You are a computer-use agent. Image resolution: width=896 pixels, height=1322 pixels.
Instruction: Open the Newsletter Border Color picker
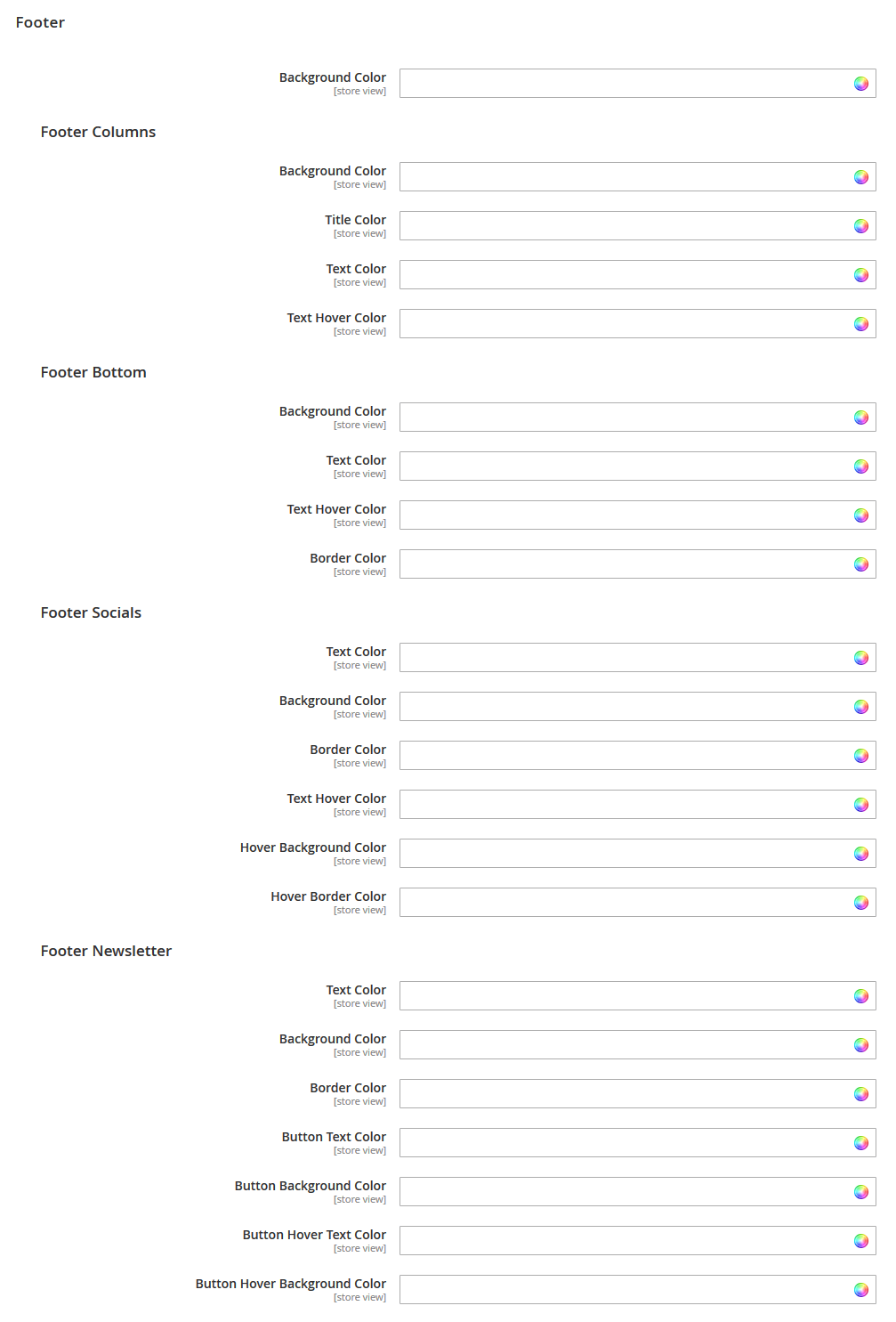860,1093
